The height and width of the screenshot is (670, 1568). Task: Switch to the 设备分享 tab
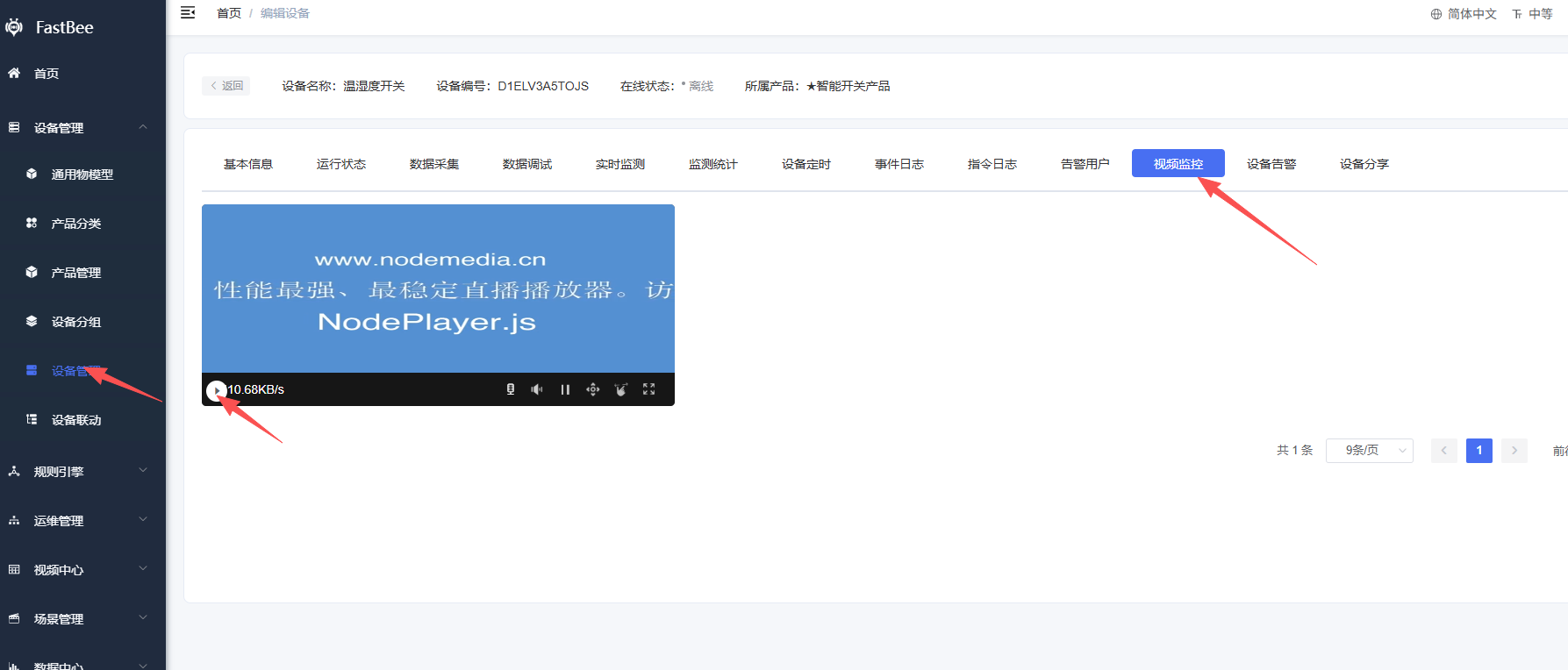(x=1364, y=164)
